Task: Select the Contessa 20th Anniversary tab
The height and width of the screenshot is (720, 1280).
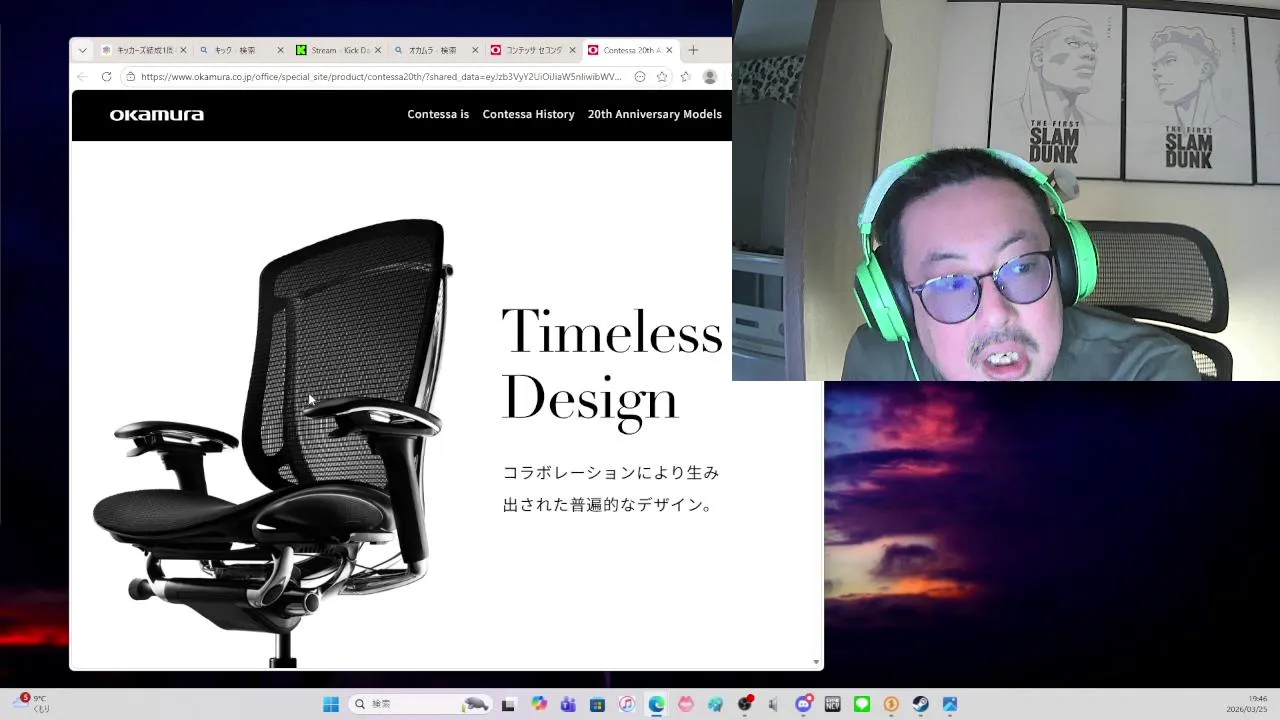Action: (x=630, y=50)
